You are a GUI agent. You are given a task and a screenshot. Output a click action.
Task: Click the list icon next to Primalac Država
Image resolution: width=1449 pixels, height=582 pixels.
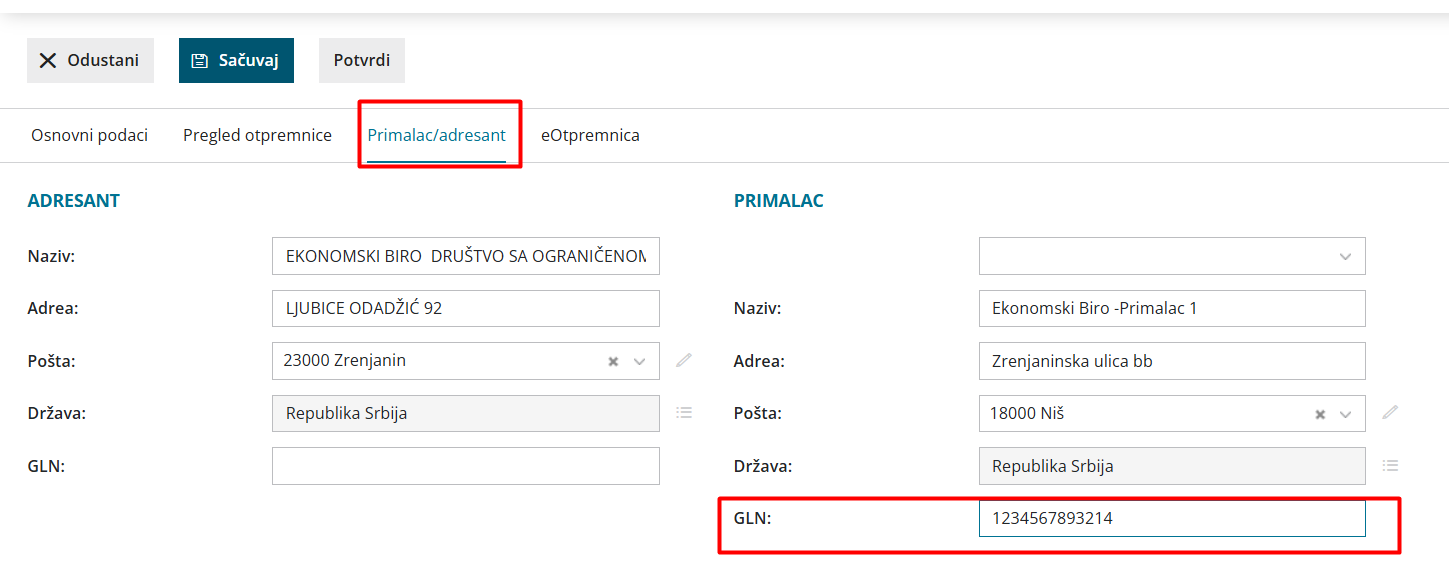[1390, 465]
